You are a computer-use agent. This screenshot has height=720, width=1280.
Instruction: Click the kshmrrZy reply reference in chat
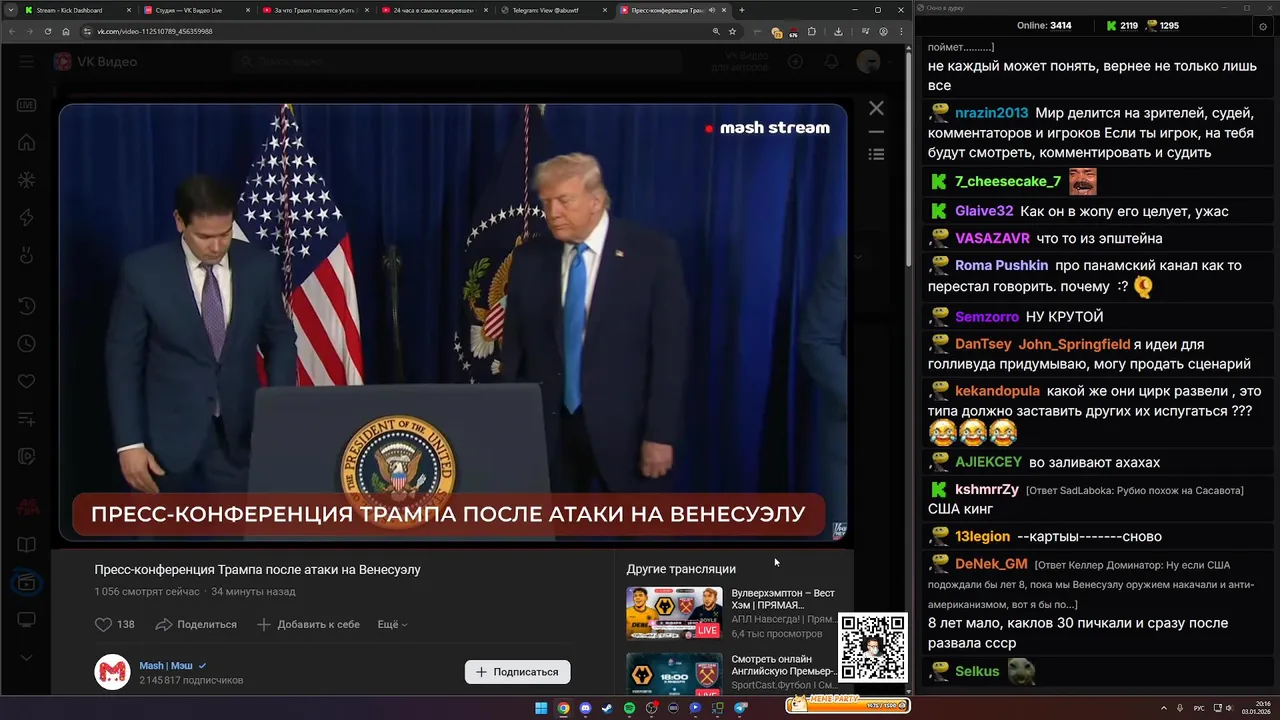pos(1135,490)
